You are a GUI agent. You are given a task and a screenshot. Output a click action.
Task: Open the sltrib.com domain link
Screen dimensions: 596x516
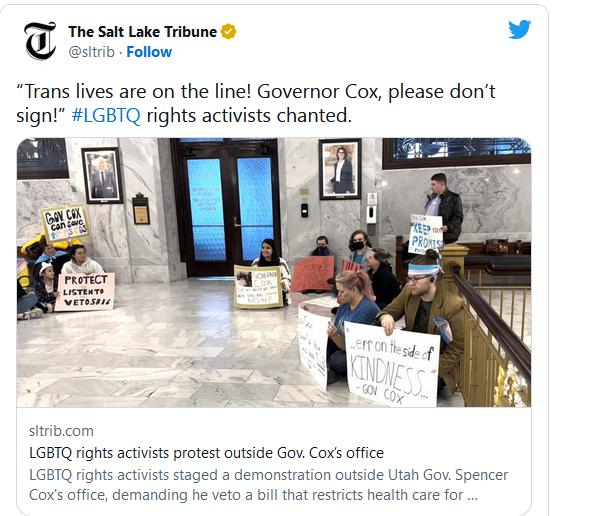click(61, 431)
